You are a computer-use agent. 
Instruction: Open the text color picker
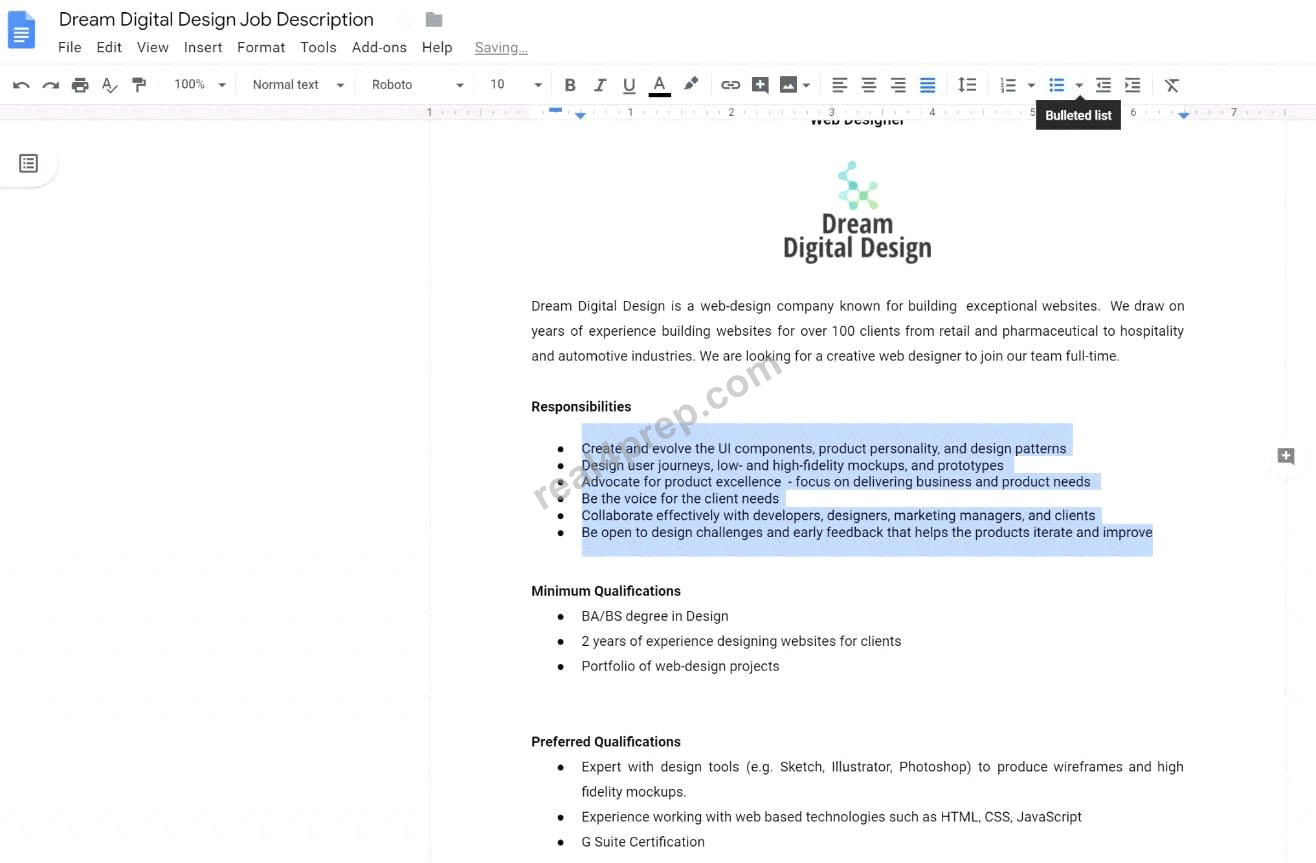(659, 85)
